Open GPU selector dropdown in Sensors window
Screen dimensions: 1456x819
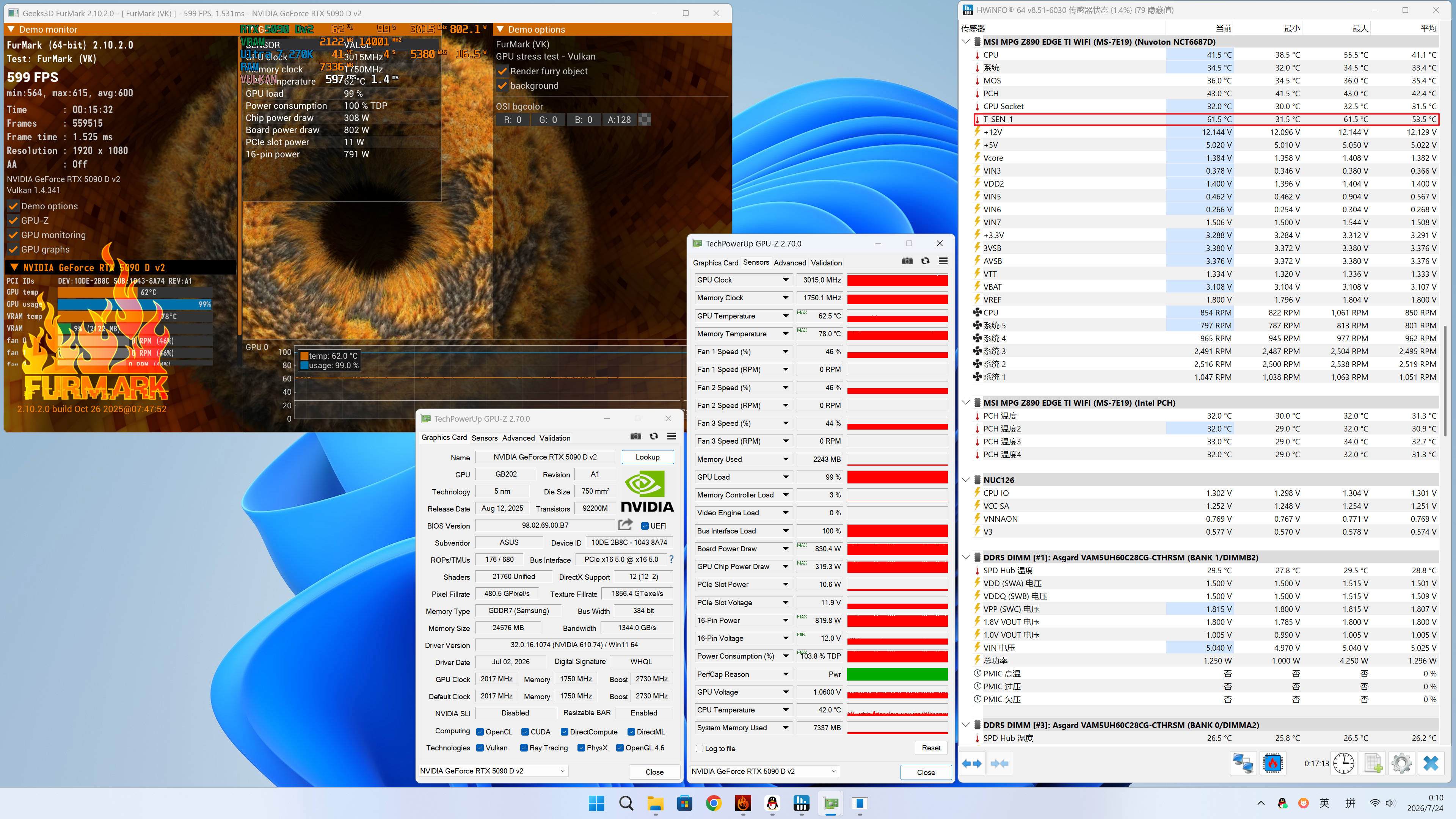tap(764, 771)
